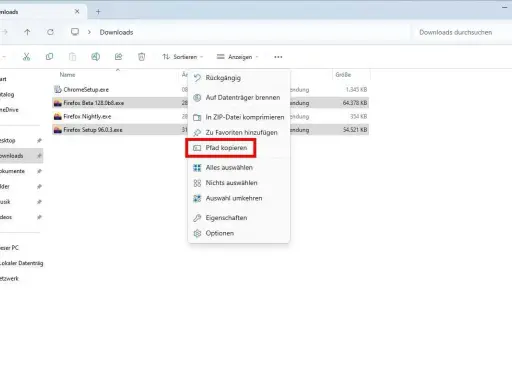512x384 pixels.
Task: Click the Paste icon in toolbar
Action: 72,57
